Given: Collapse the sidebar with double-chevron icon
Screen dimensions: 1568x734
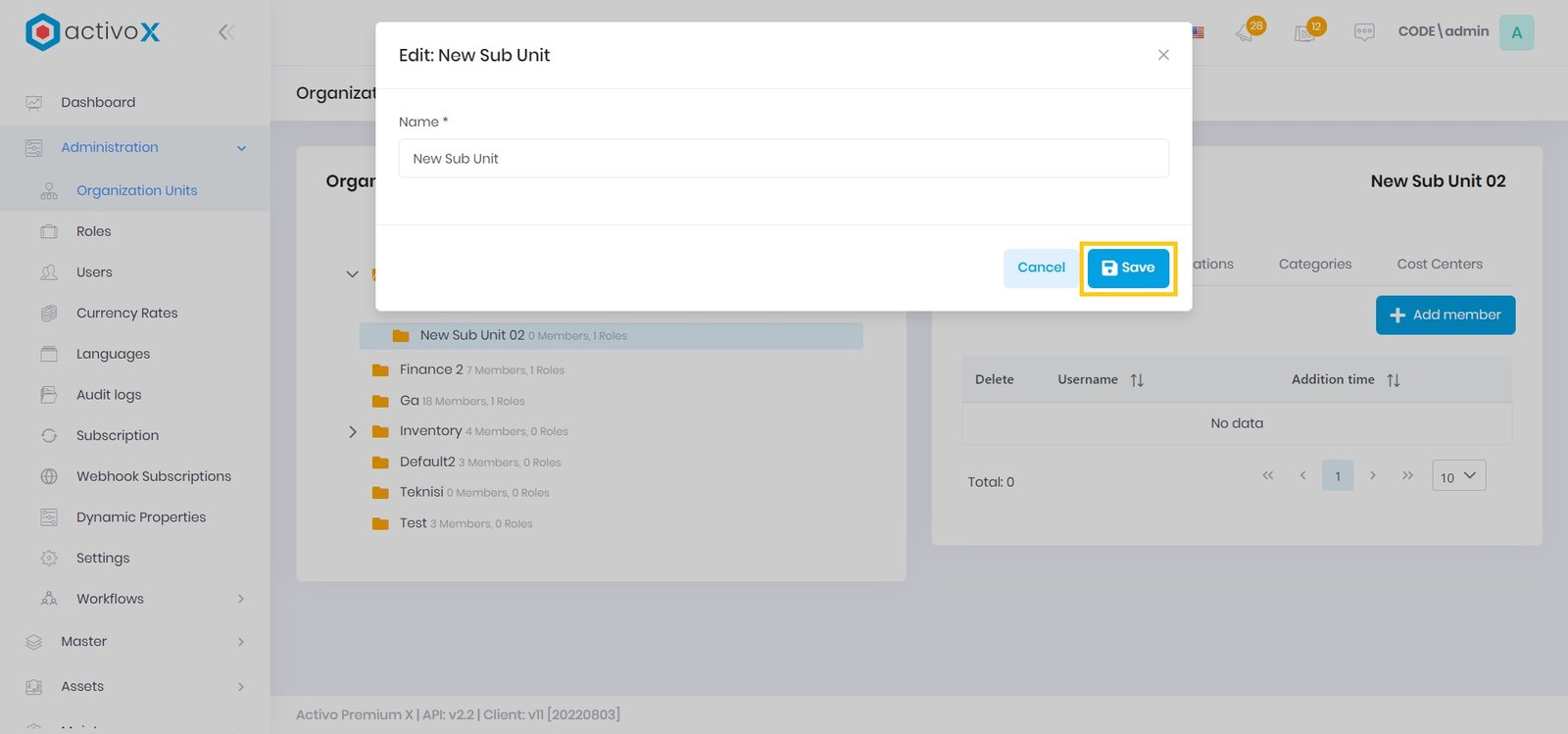Looking at the screenshot, I should click(226, 32).
